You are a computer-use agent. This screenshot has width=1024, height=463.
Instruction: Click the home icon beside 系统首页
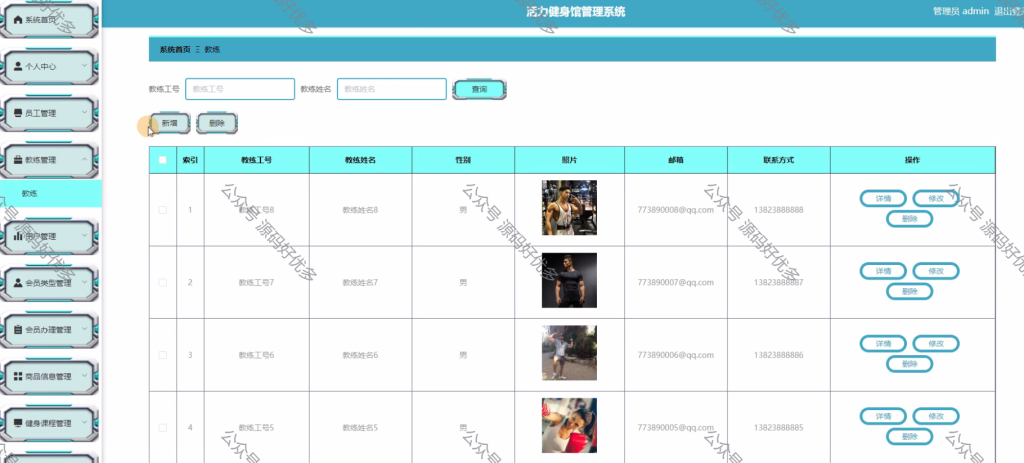[18, 20]
